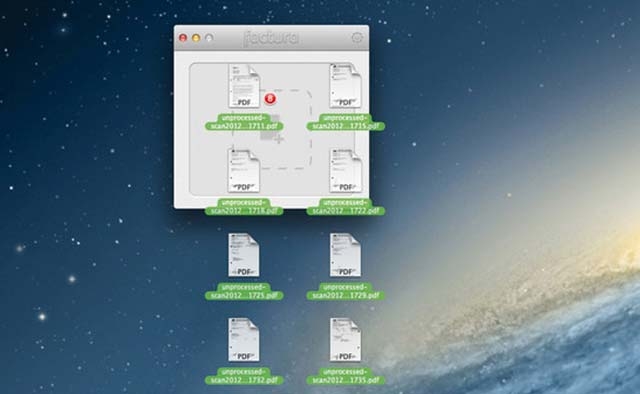
Task: Select the PDF icon for scan2012...1718.pdf
Action: tap(244, 171)
